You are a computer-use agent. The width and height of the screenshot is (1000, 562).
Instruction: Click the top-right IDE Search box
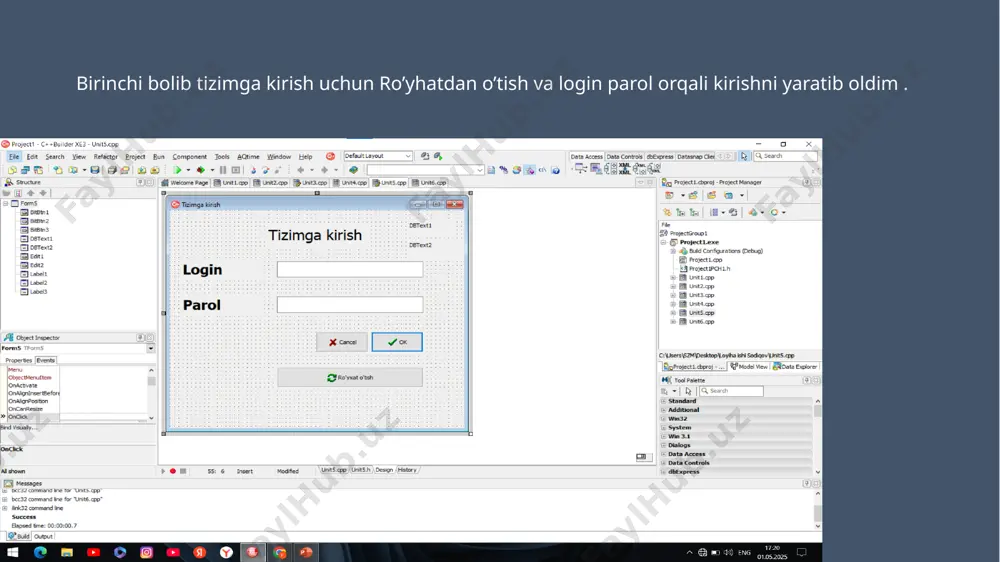[785, 156]
